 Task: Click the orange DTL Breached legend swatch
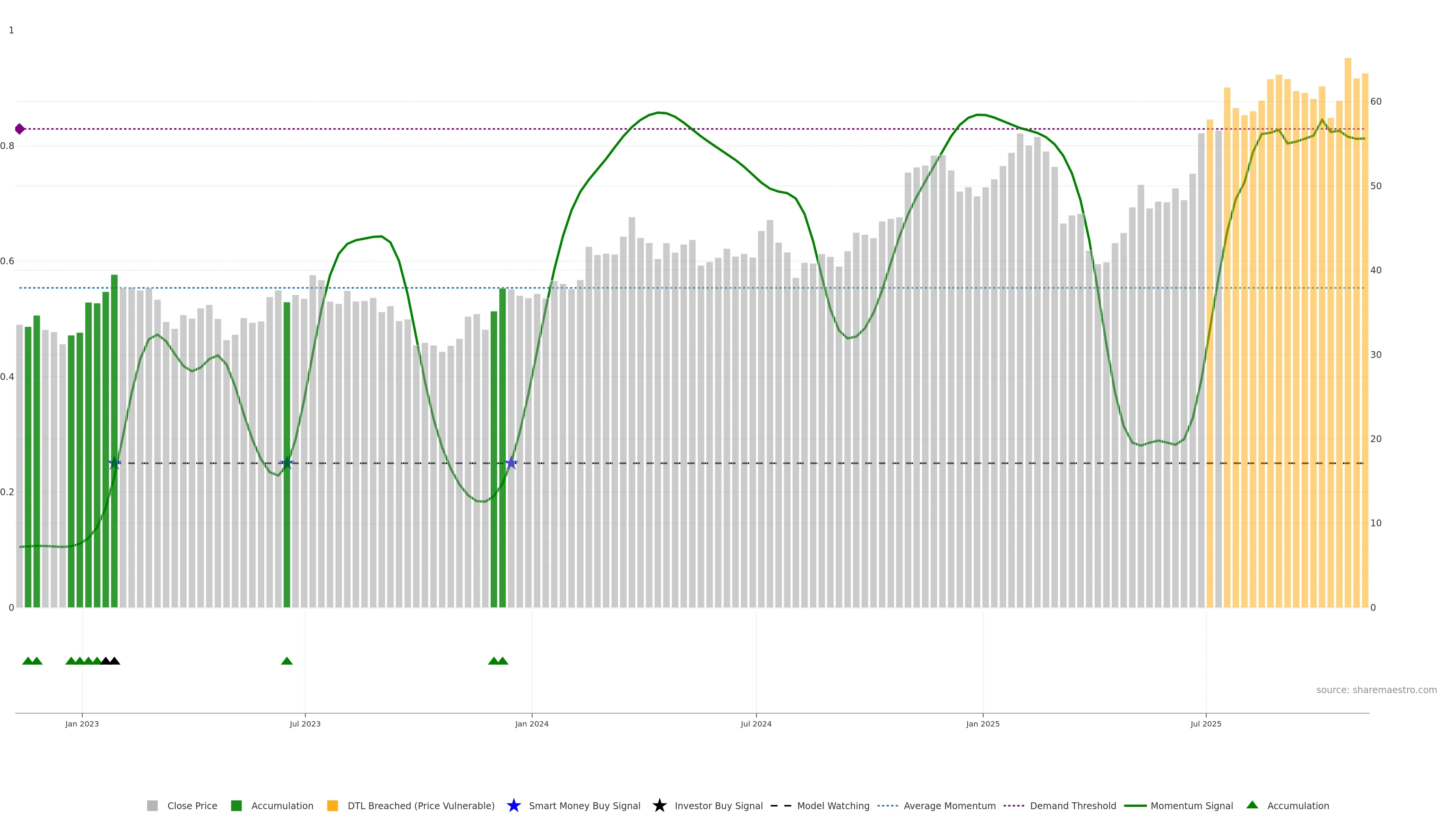coord(333,805)
